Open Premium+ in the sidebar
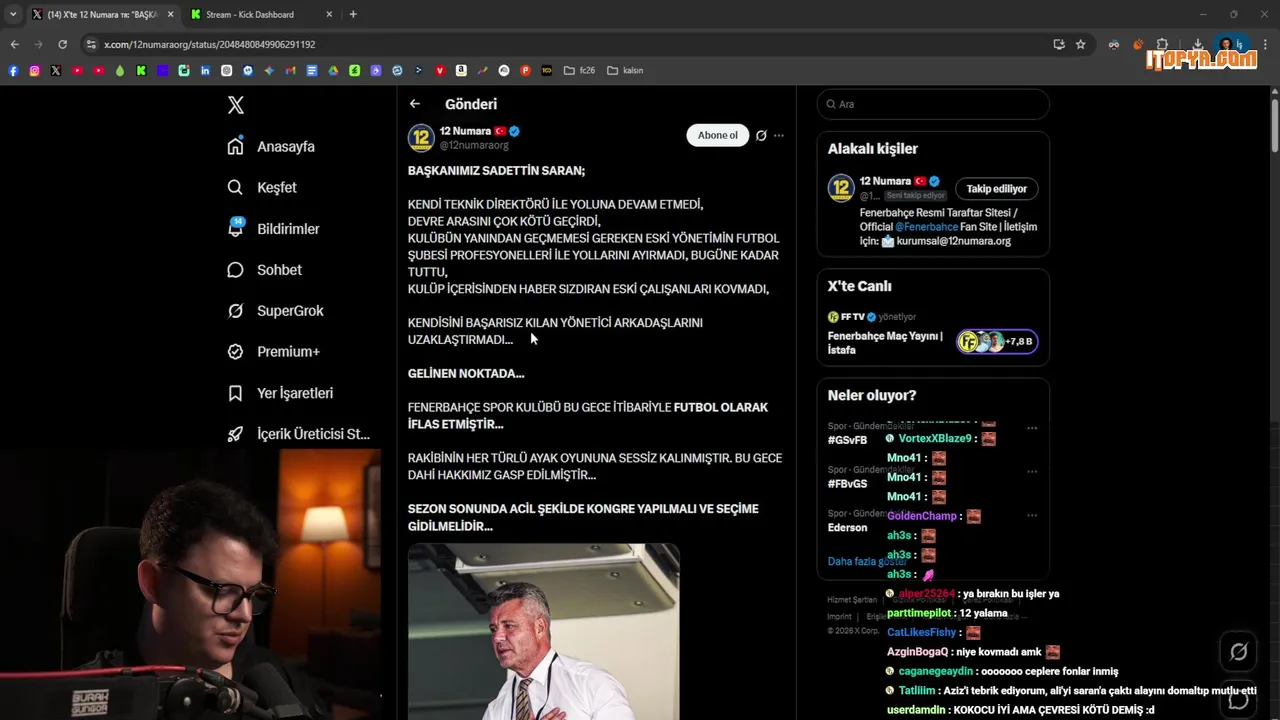The image size is (1280, 720). click(x=273, y=352)
